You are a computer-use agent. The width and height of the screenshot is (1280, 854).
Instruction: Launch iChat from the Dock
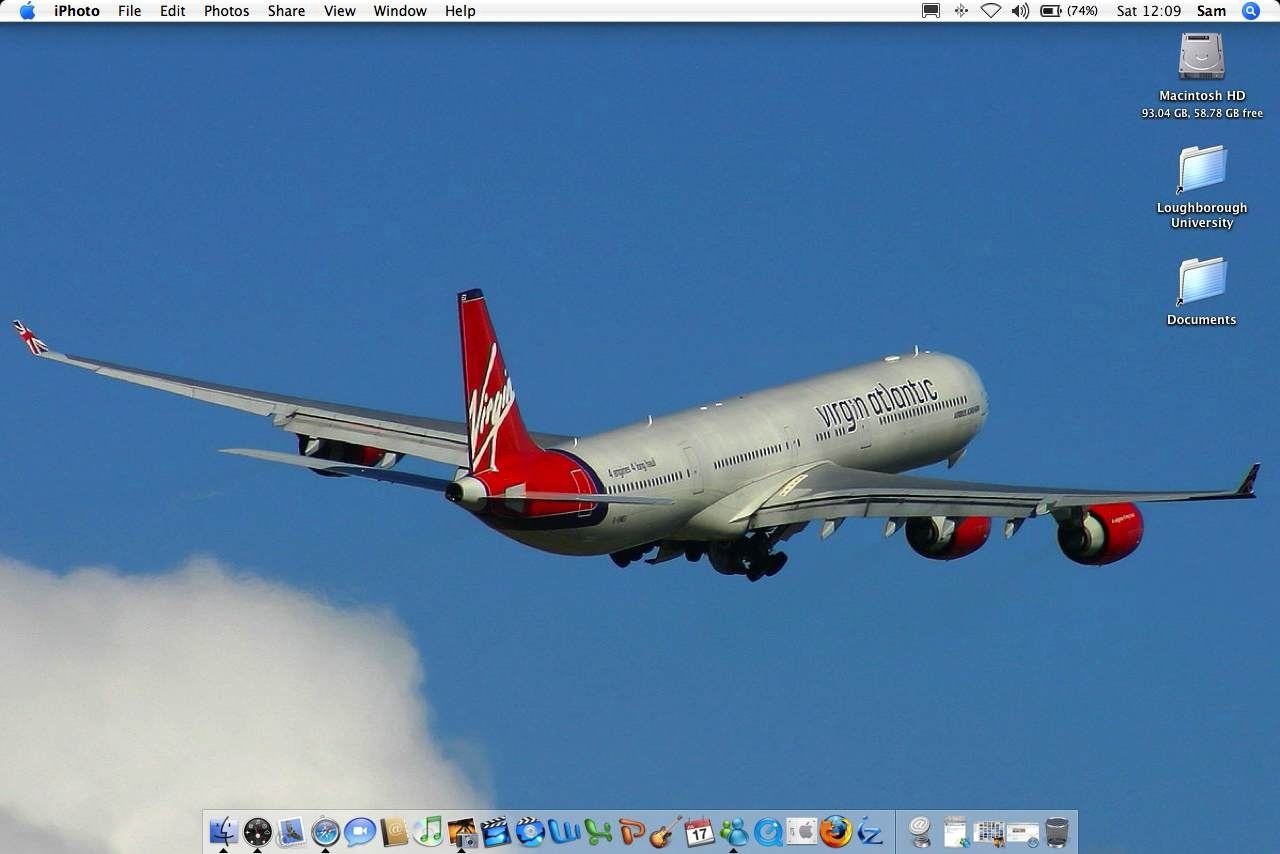click(x=359, y=831)
